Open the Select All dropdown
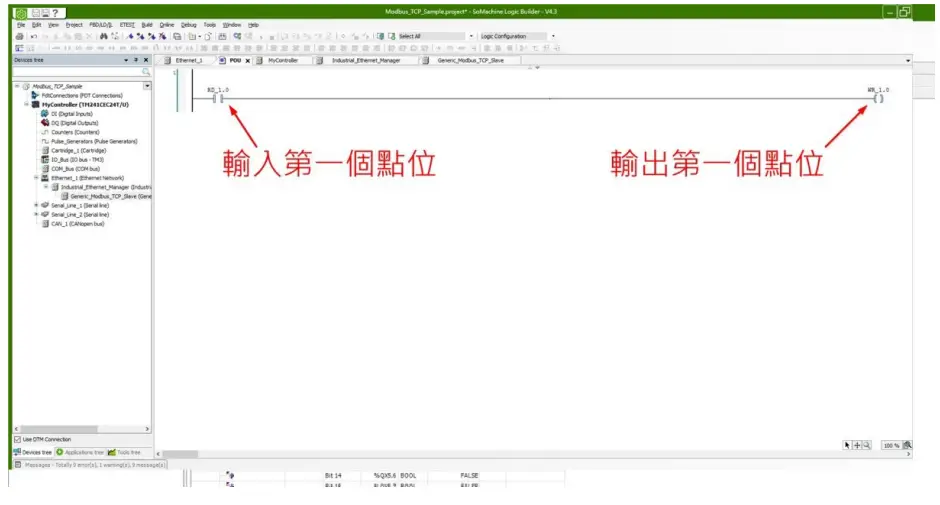The width and height of the screenshot is (940, 505). click(x=471, y=36)
